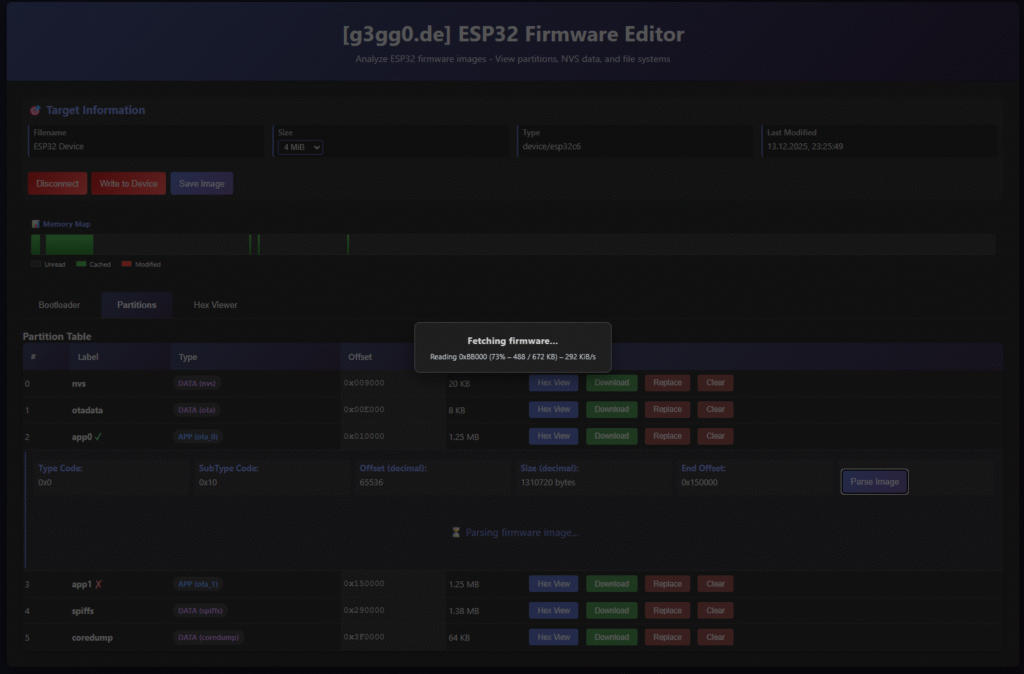Click the green Cached legend swatch
Screen dimensions: 1024x674
point(82,264)
